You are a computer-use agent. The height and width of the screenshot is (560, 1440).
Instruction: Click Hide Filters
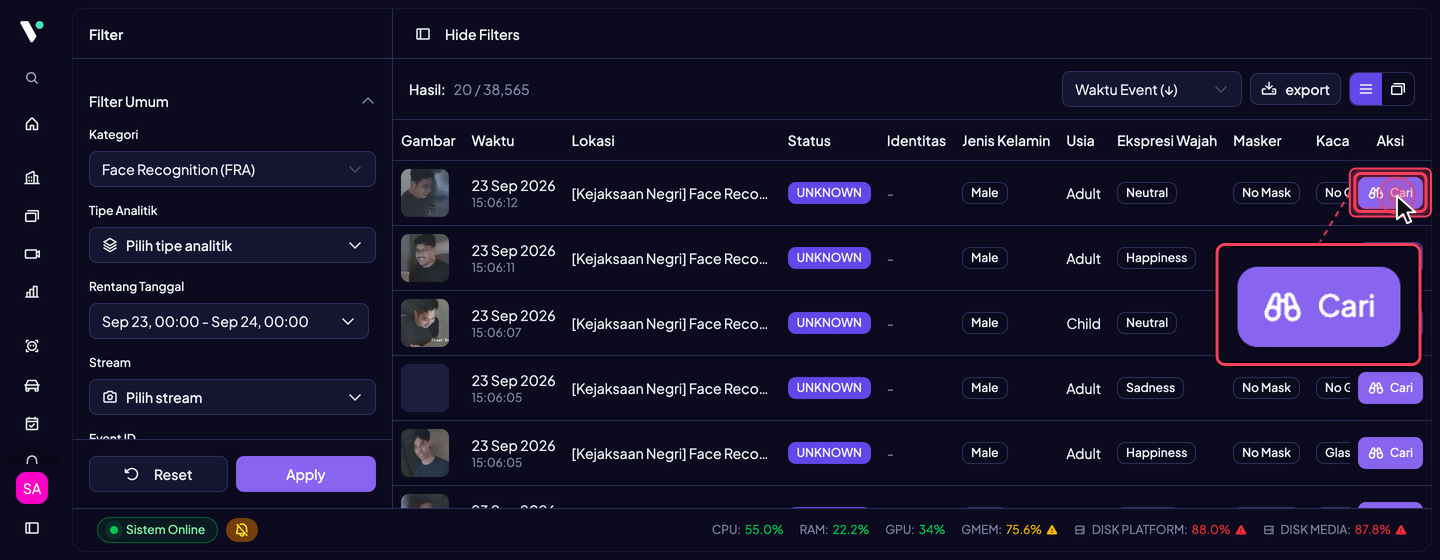pos(482,34)
